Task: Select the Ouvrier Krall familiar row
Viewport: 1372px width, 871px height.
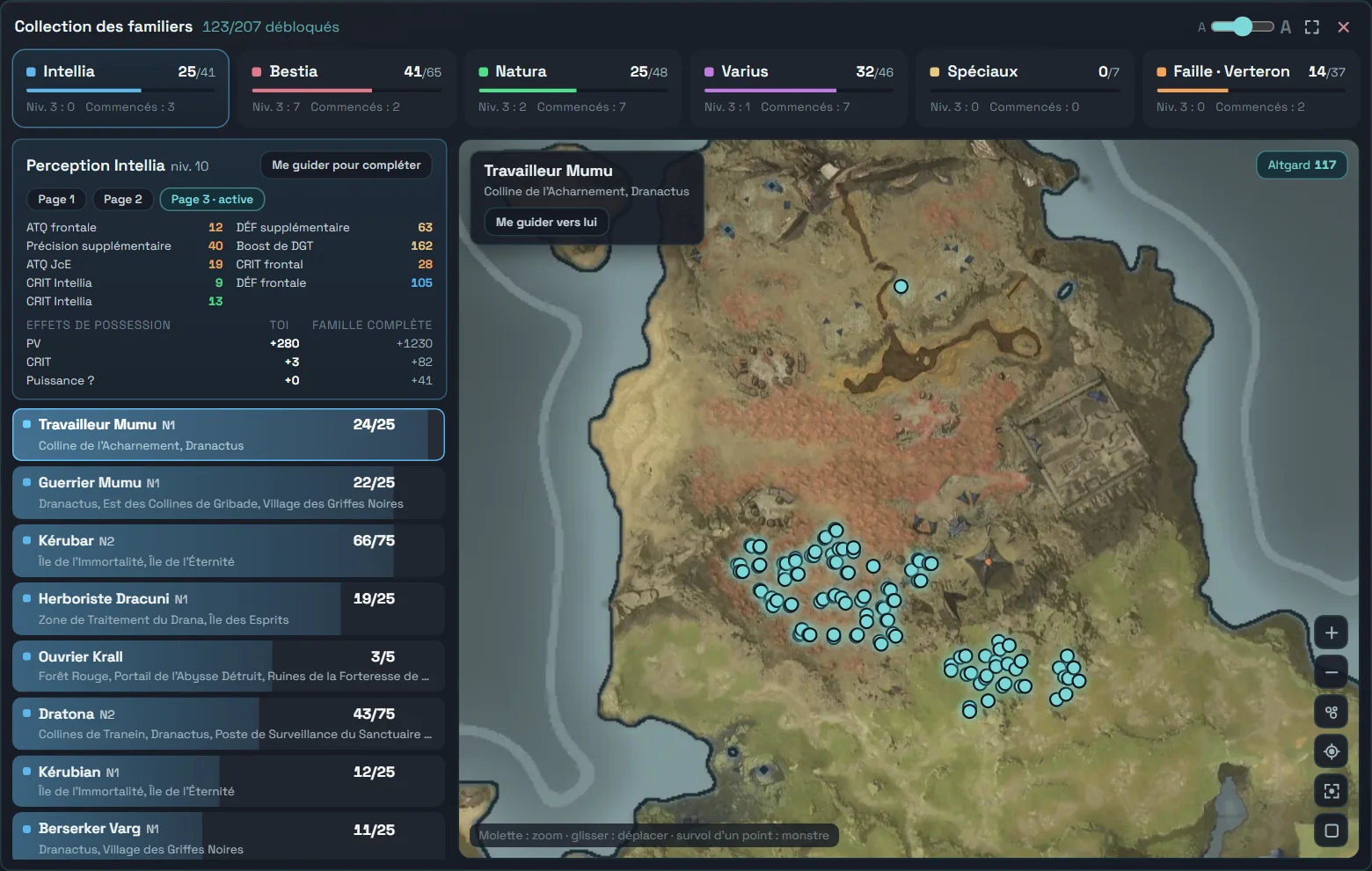Action: [229, 666]
